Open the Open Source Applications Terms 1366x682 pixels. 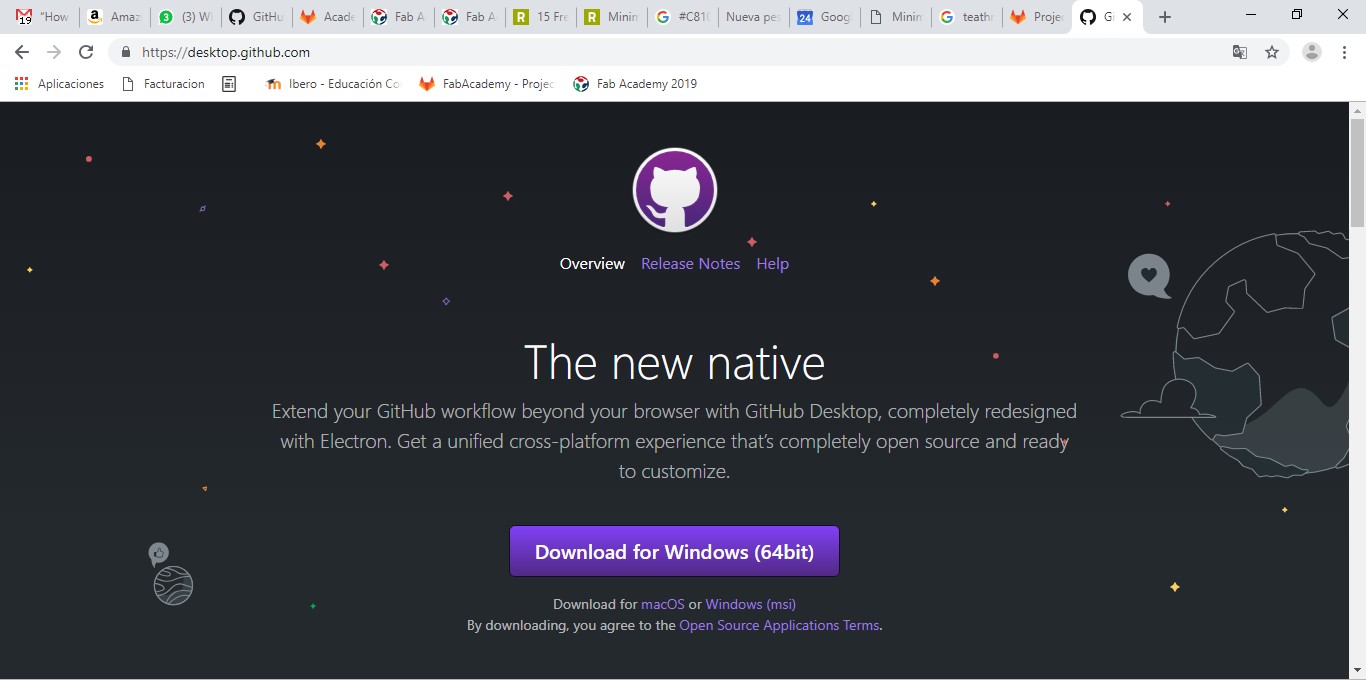(x=779, y=625)
